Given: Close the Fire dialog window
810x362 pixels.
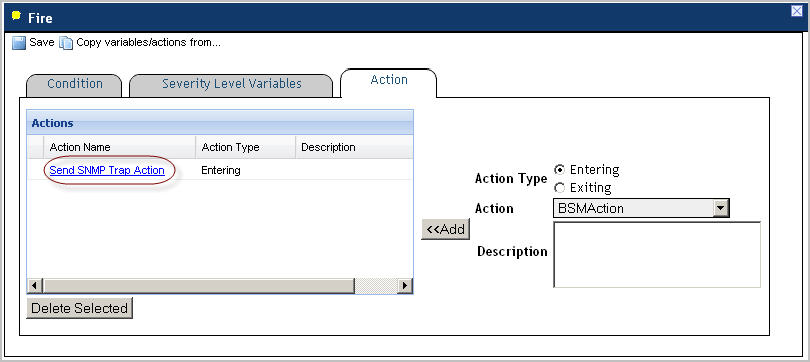Looking at the screenshot, I should [797, 10].
